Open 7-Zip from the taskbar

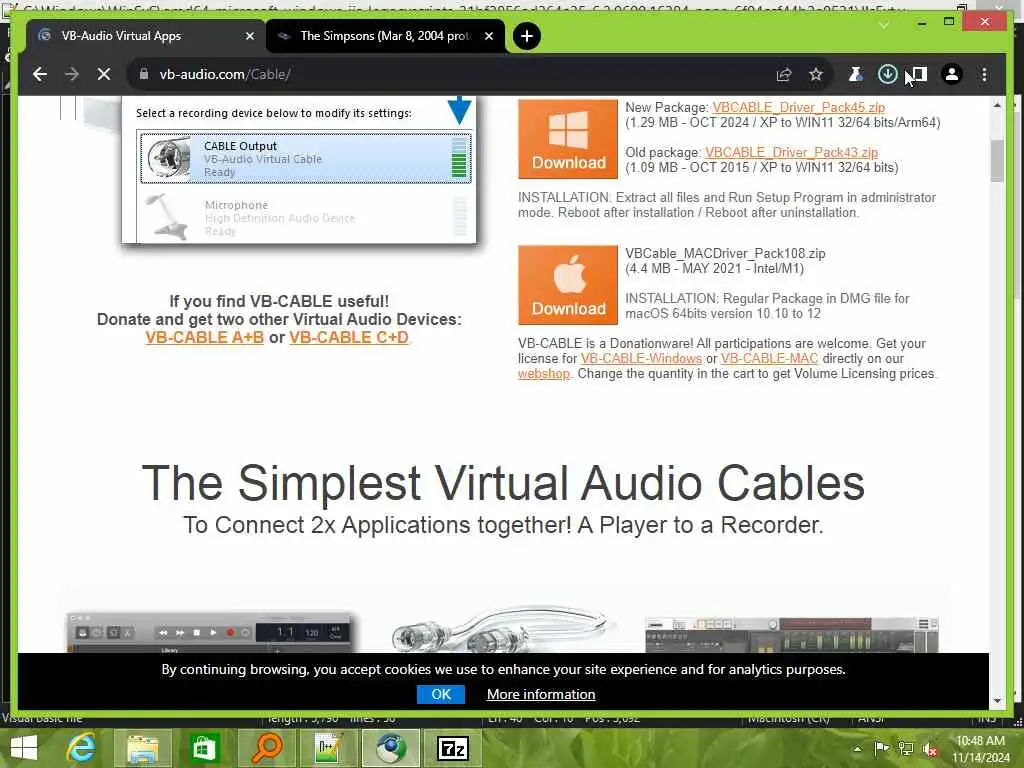(453, 748)
